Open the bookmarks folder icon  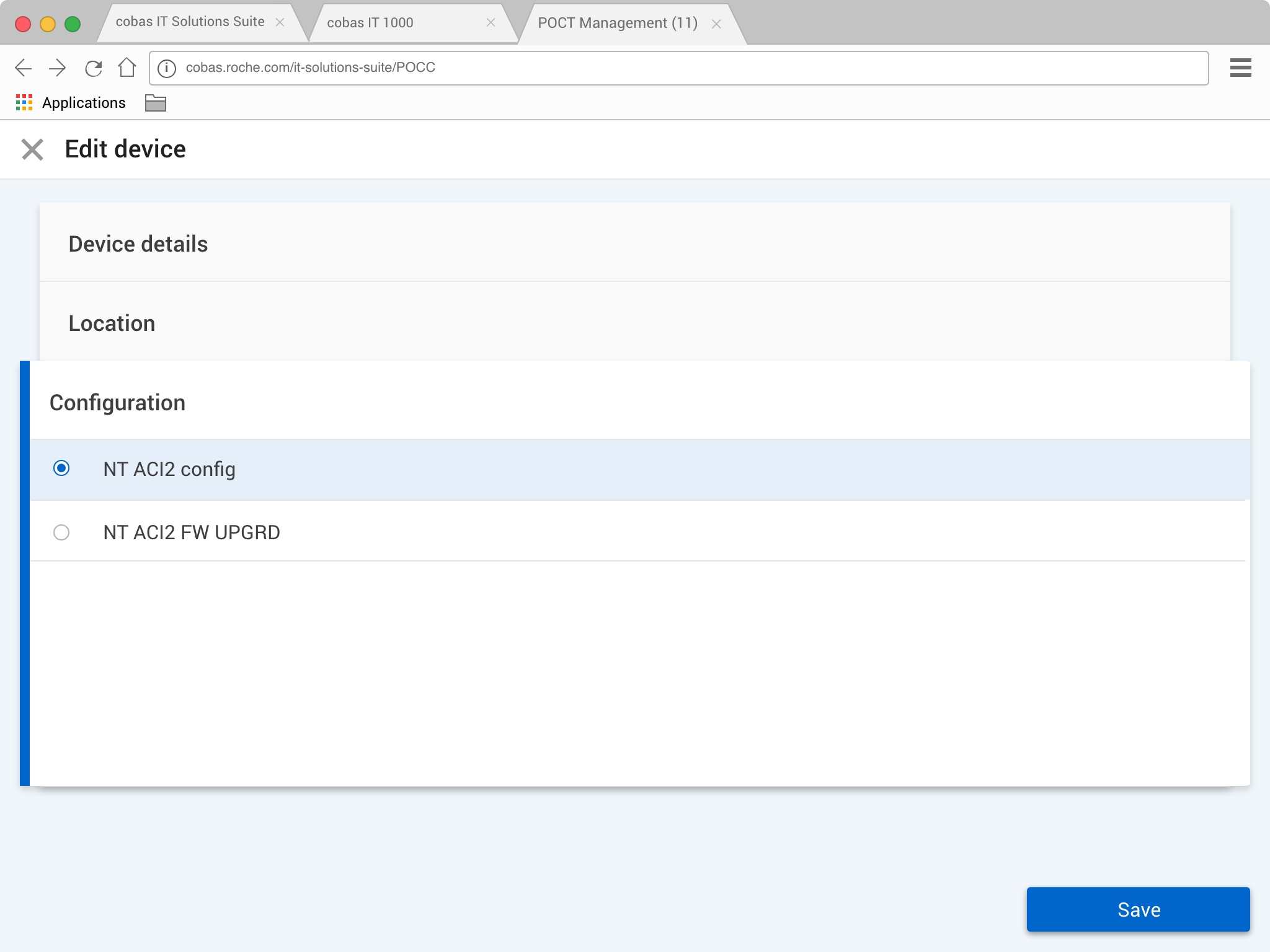[x=155, y=103]
